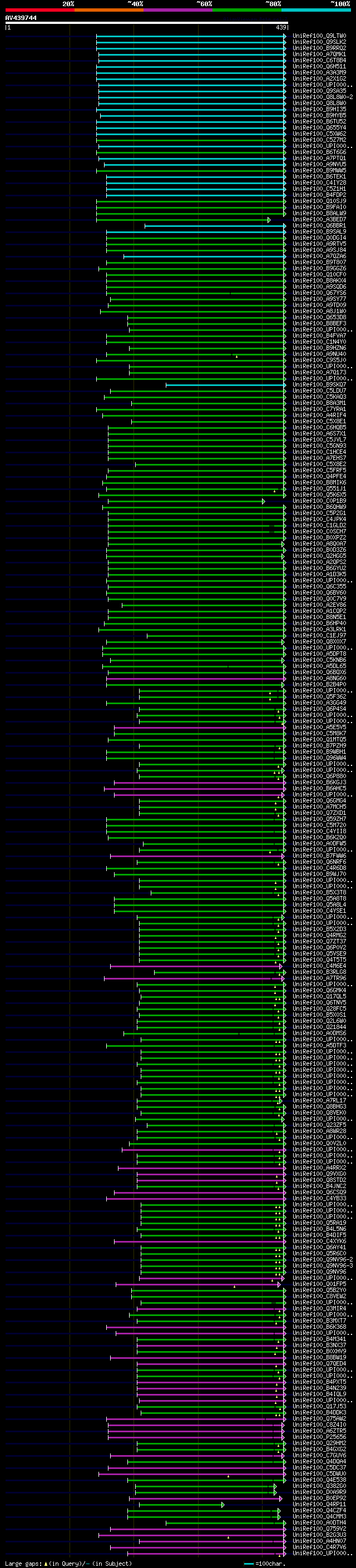Select hit label UniRef100_C4R7Y6
356x1568 pixels.
coord(319,1547)
